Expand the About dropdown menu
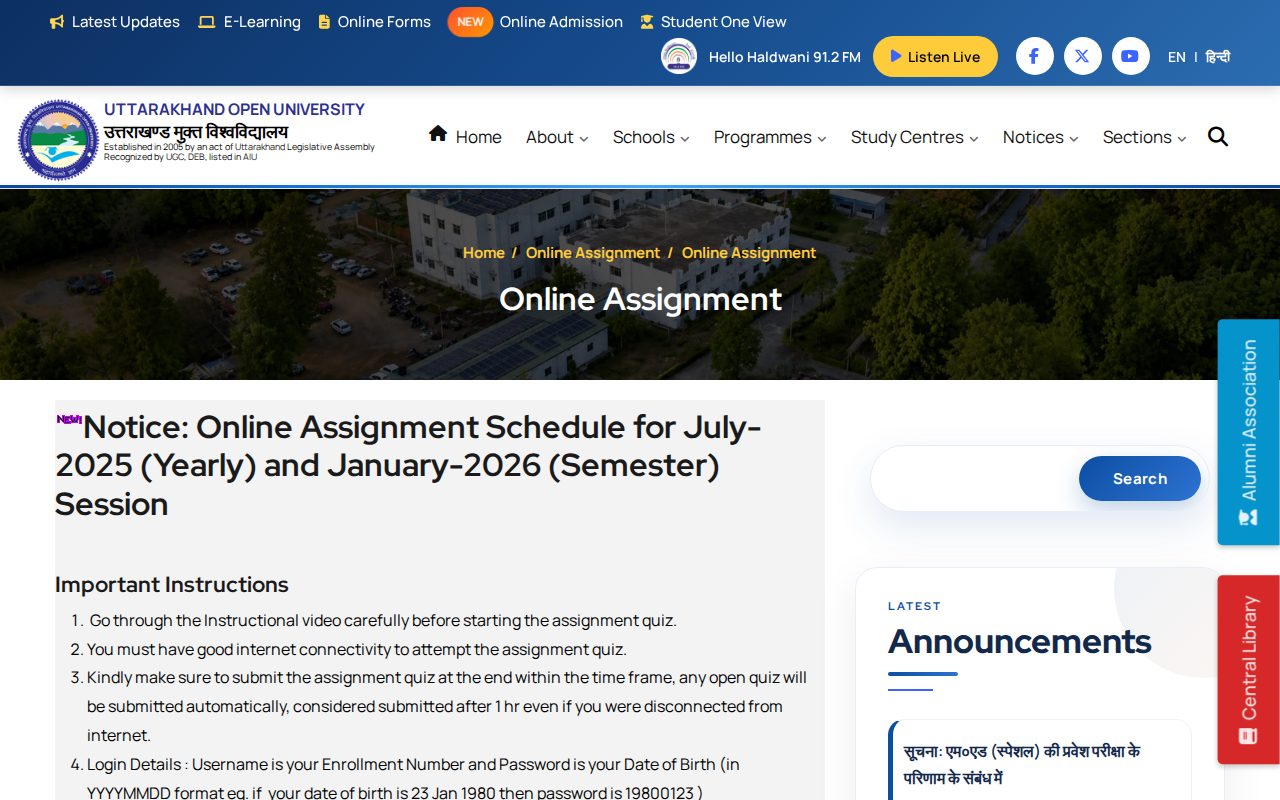This screenshot has height=800, width=1280. click(557, 137)
